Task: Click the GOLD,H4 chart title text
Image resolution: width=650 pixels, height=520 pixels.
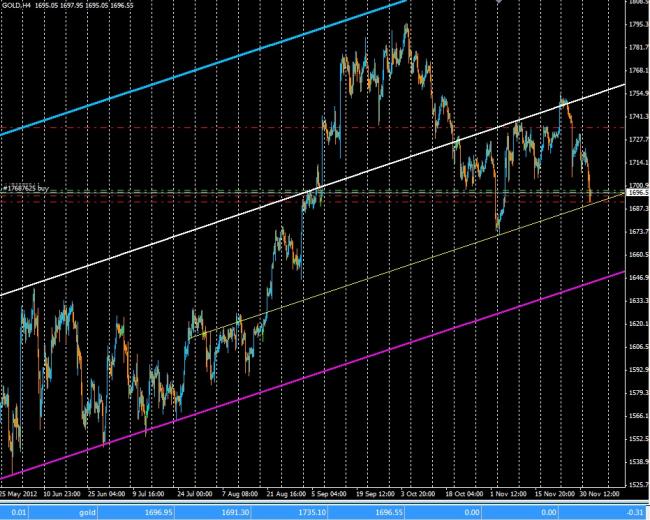Action: (x=17, y=6)
